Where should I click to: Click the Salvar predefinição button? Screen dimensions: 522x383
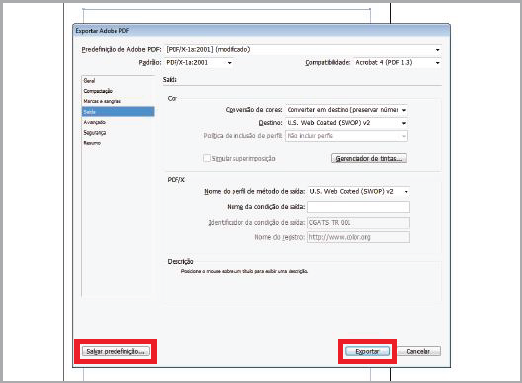(x=116, y=351)
